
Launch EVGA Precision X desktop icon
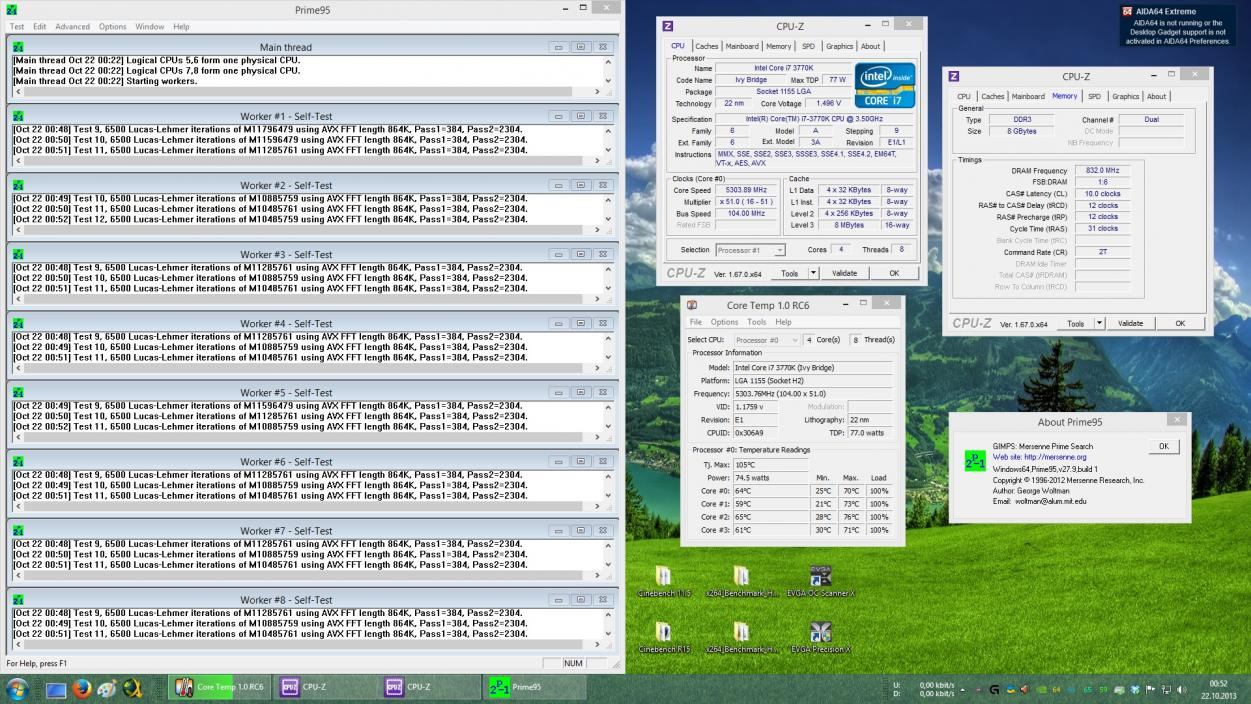821,637
